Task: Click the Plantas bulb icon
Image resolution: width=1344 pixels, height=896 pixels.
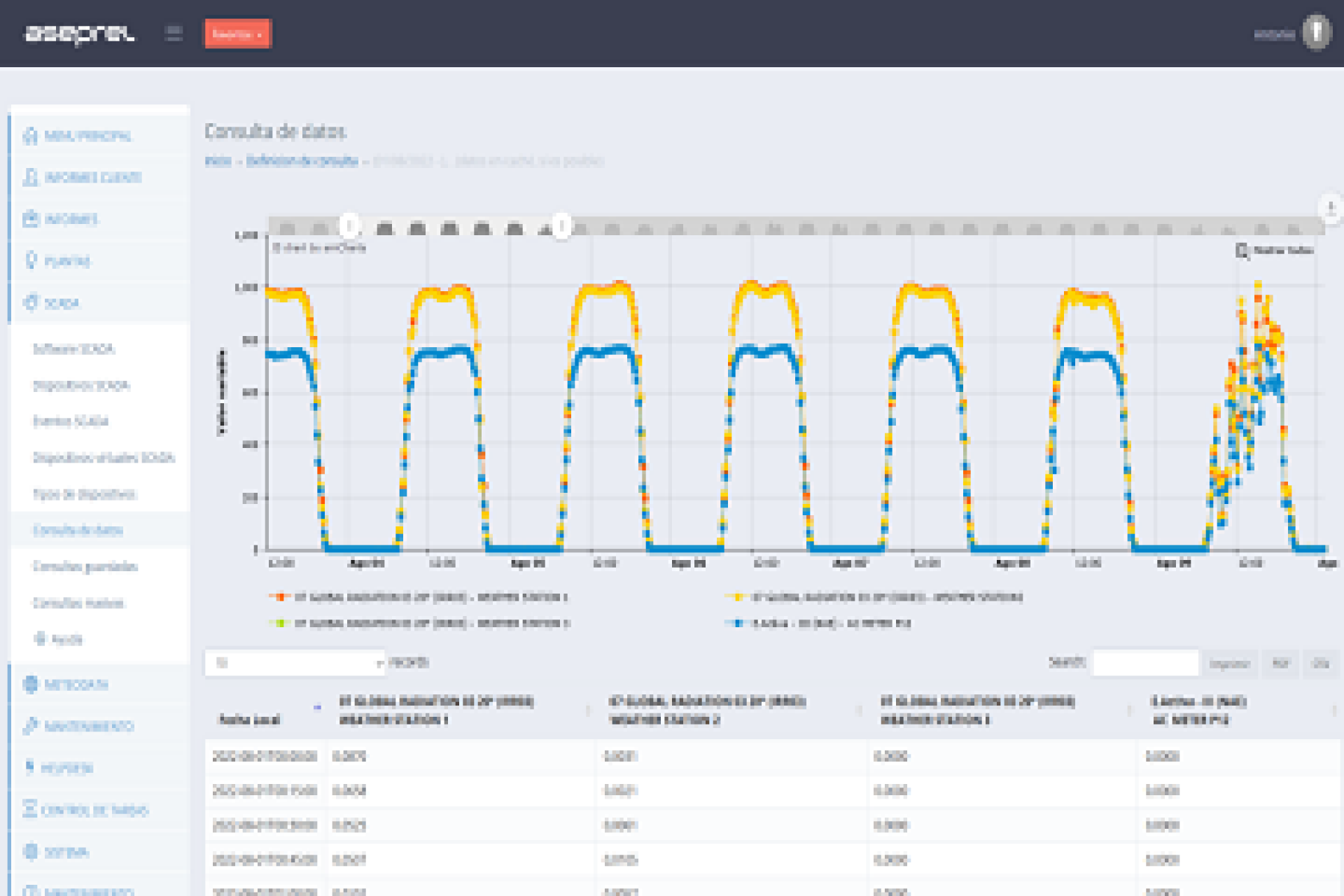Action: pos(30,260)
